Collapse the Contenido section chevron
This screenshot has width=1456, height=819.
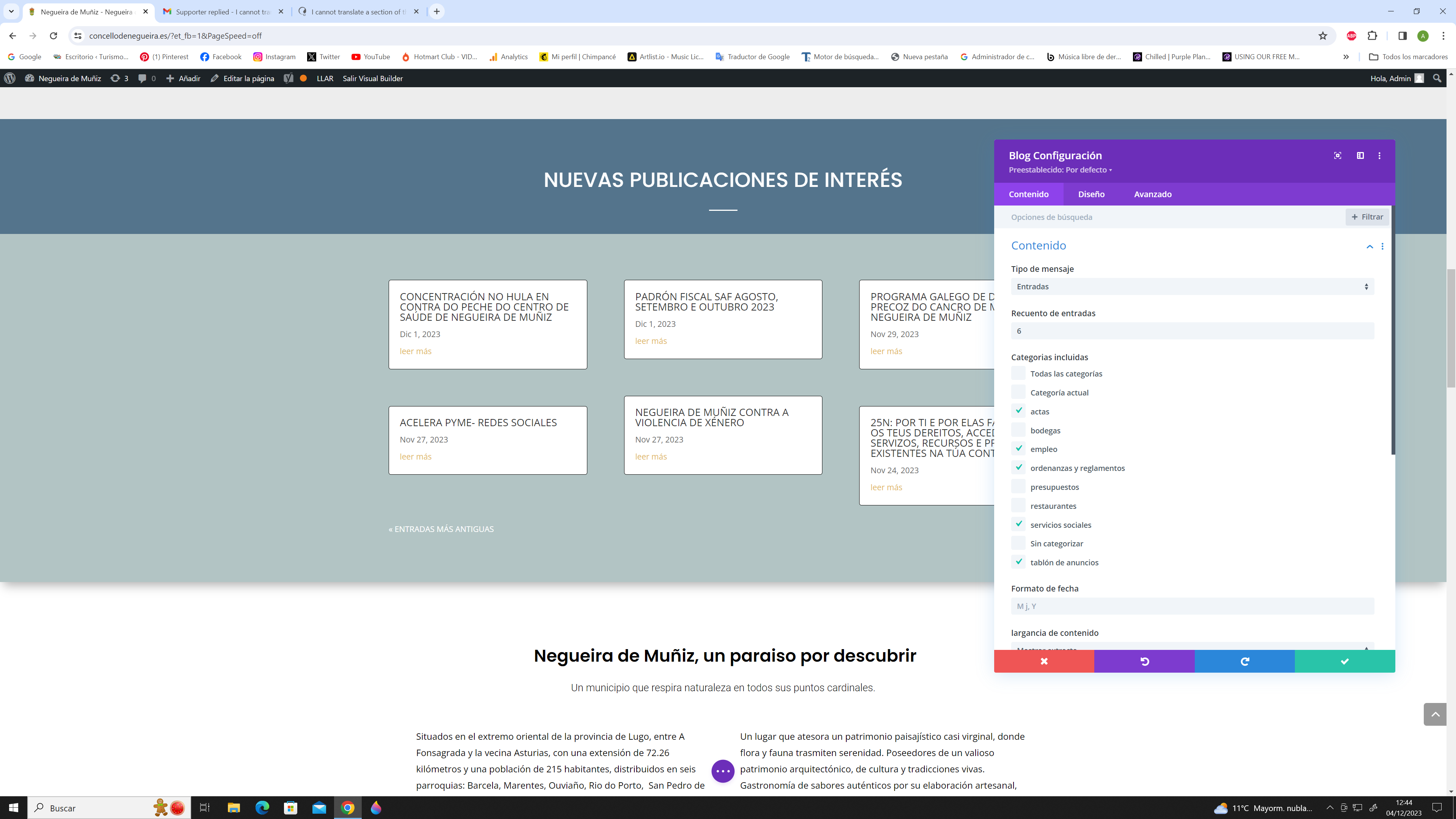1370,246
